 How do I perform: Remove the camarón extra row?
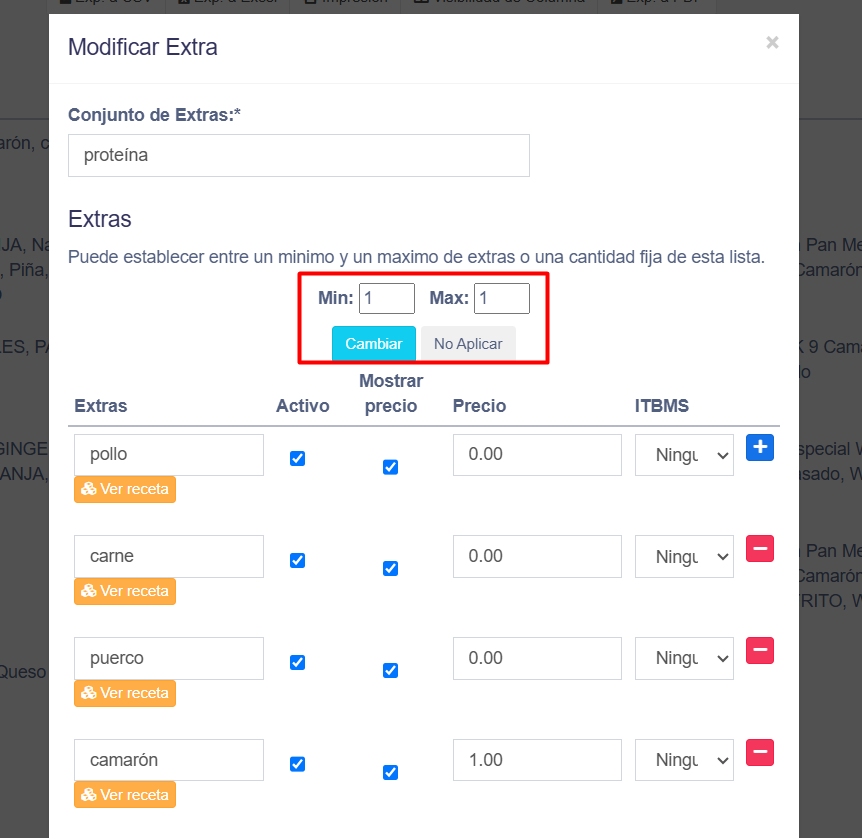pos(760,752)
